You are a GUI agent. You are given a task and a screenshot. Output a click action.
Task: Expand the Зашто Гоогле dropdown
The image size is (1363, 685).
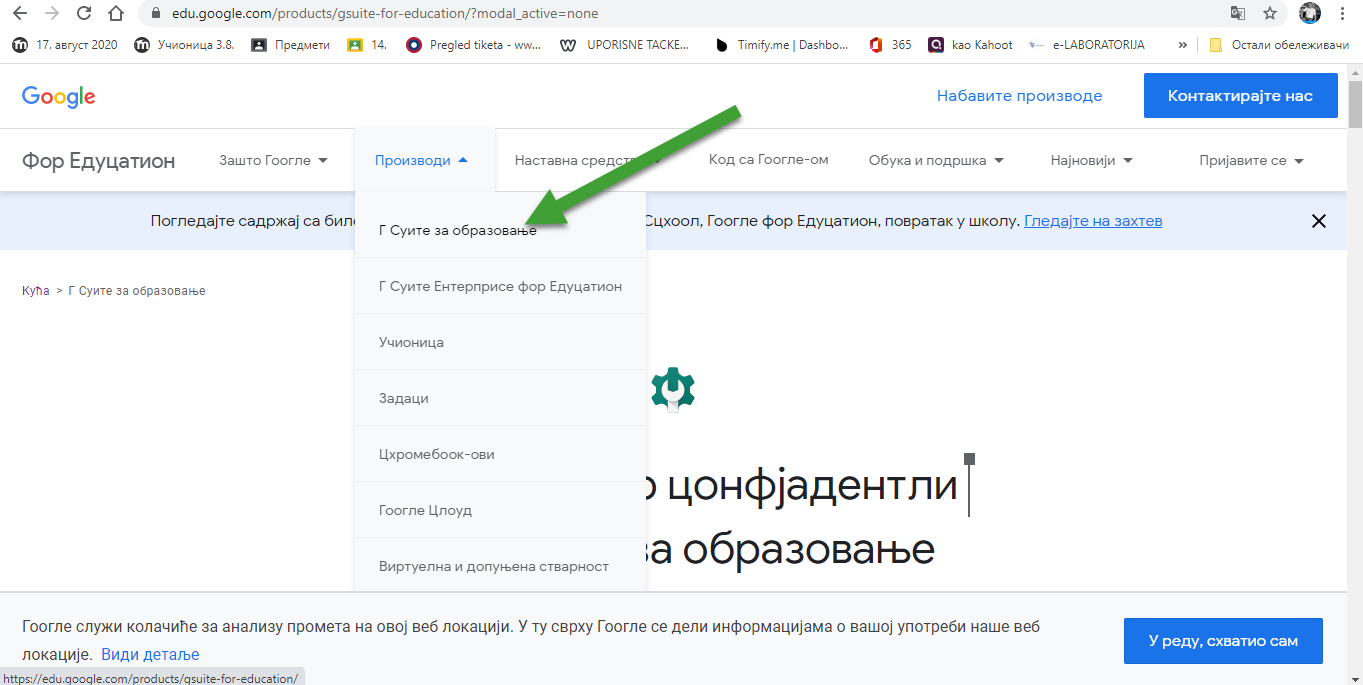pyautogui.click(x=273, y=160)
